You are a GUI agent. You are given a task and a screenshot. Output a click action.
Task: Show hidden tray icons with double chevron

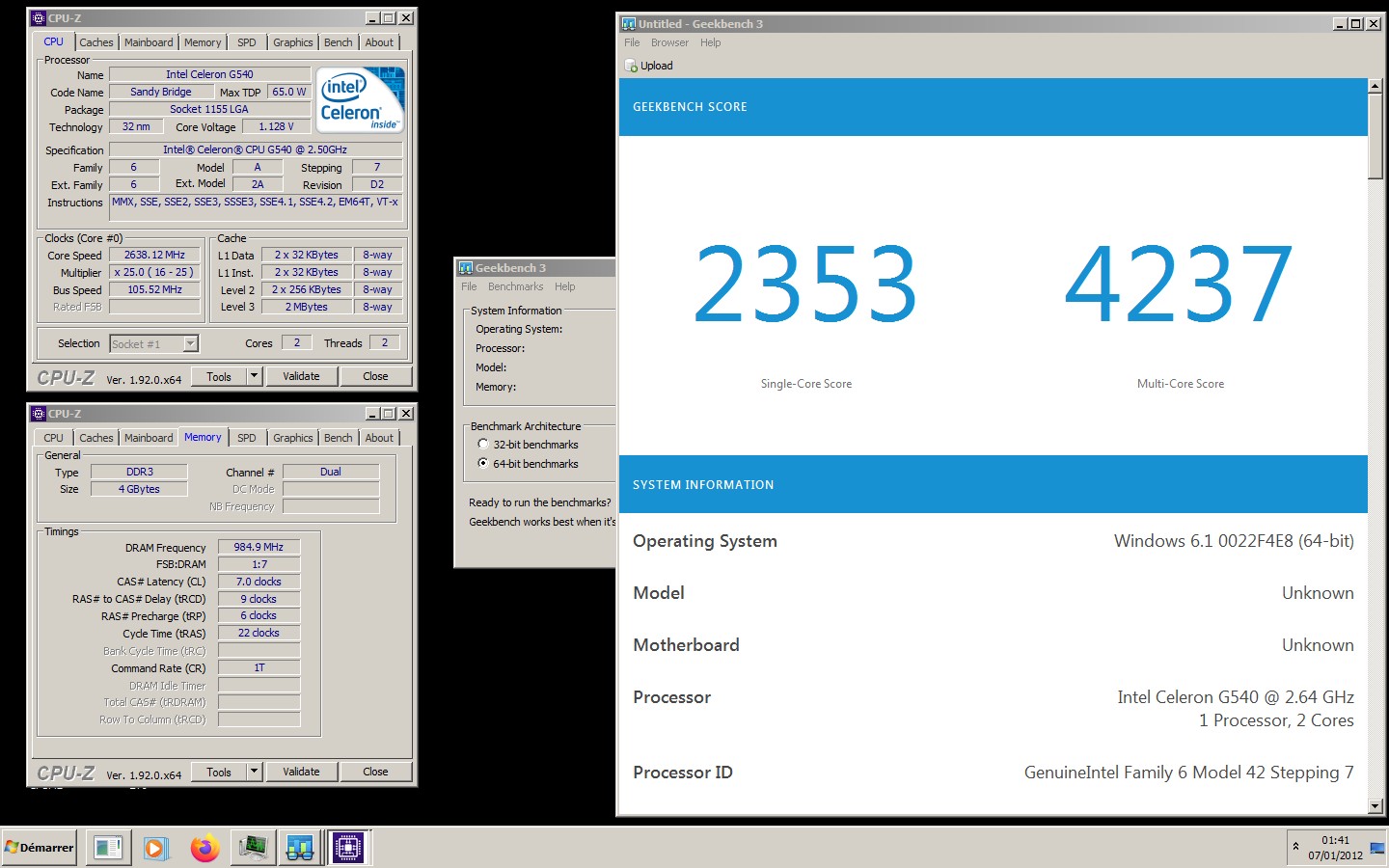(x=1295, y=848)
